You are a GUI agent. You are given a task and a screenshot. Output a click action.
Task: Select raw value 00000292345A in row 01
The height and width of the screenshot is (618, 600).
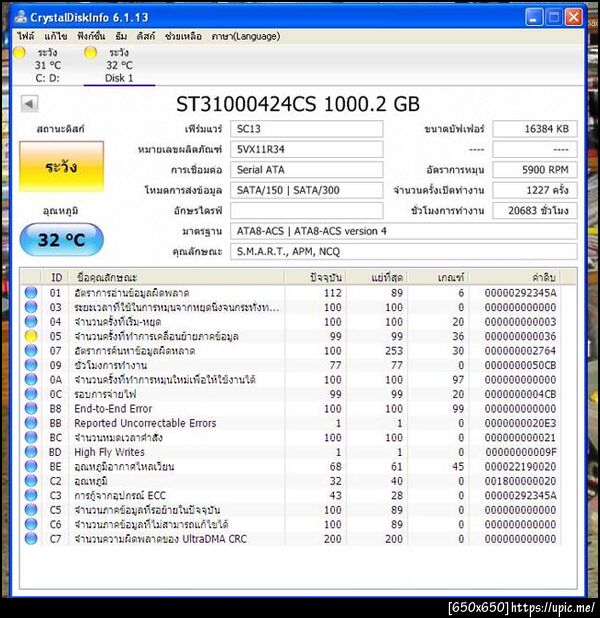pyautogui.click(x=520, y=293)
